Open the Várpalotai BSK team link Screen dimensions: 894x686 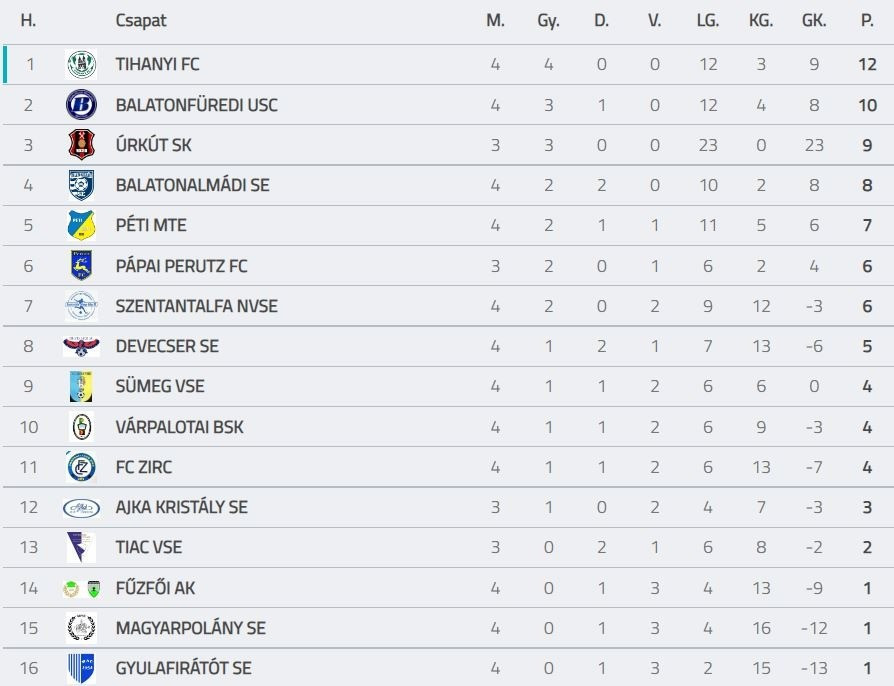[x=179, y=427]
